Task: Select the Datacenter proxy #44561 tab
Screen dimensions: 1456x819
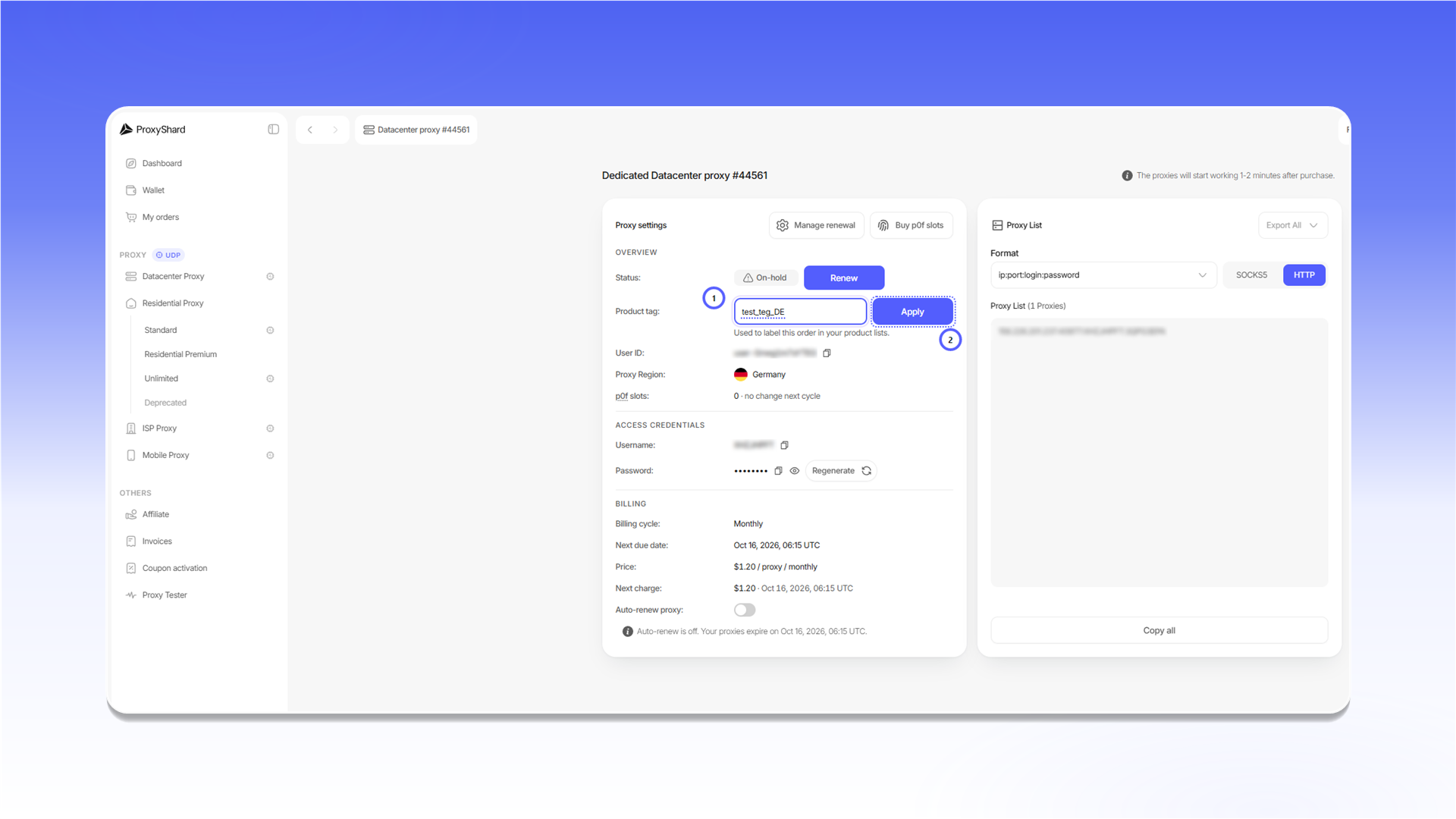Action: coord(416,130)
